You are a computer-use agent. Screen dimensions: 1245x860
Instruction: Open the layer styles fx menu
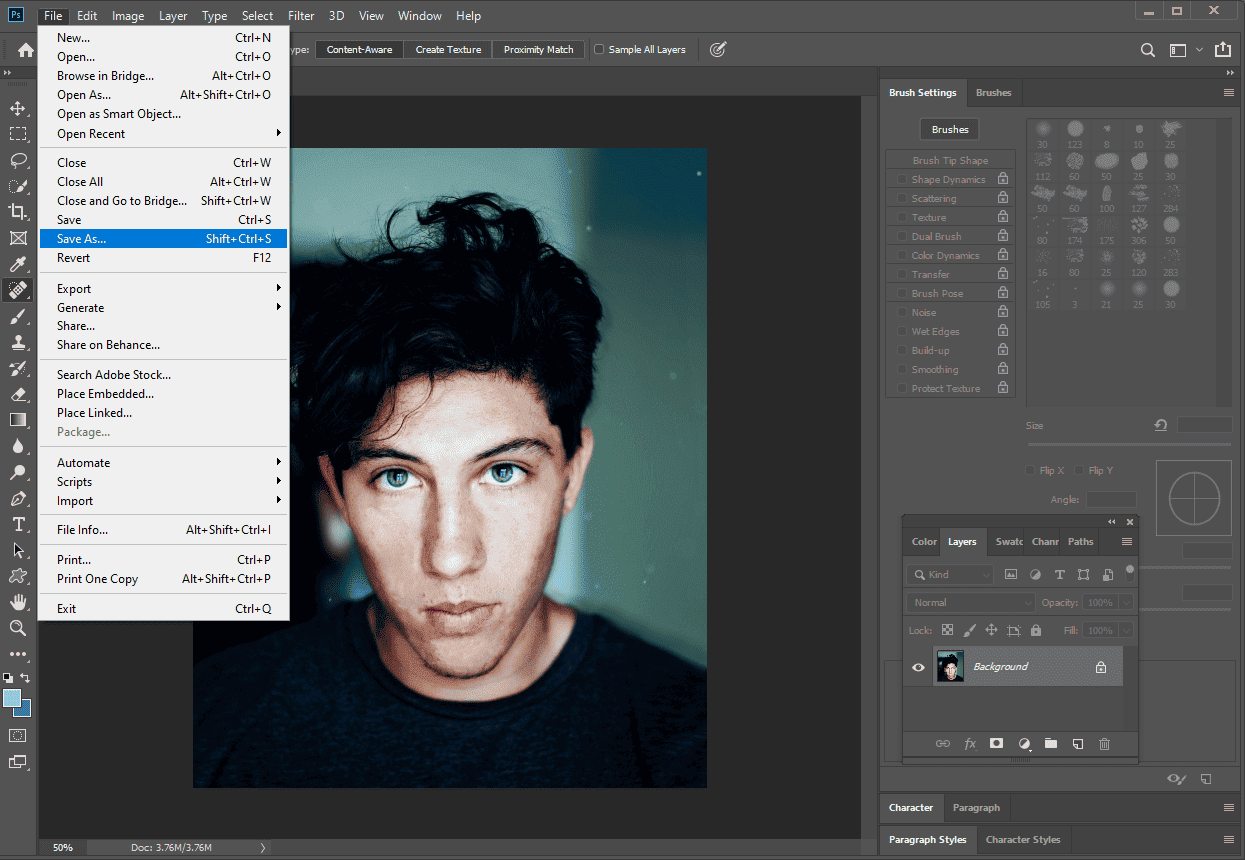point(969,743)
